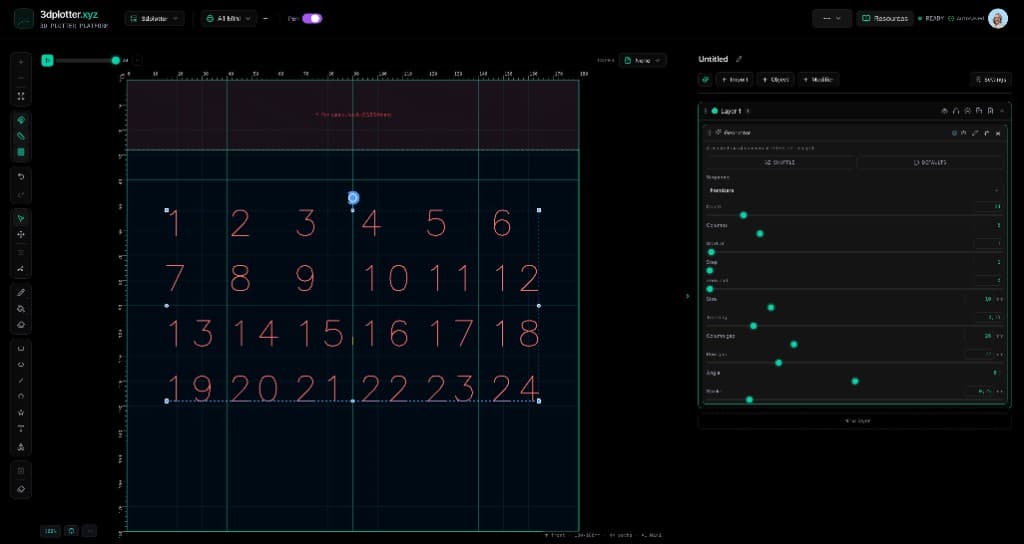Image resolution: width=1024 pixels, height=544 pixels.
Task: Adjust the Columns slider handle
Action: 760,233
